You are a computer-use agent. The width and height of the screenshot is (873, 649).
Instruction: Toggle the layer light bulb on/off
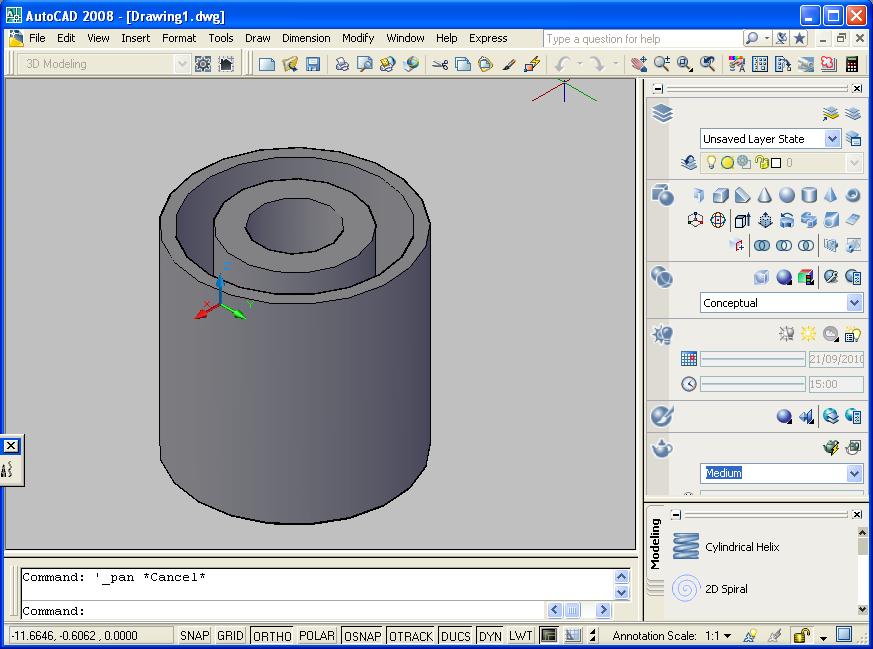tap(712, 162)
